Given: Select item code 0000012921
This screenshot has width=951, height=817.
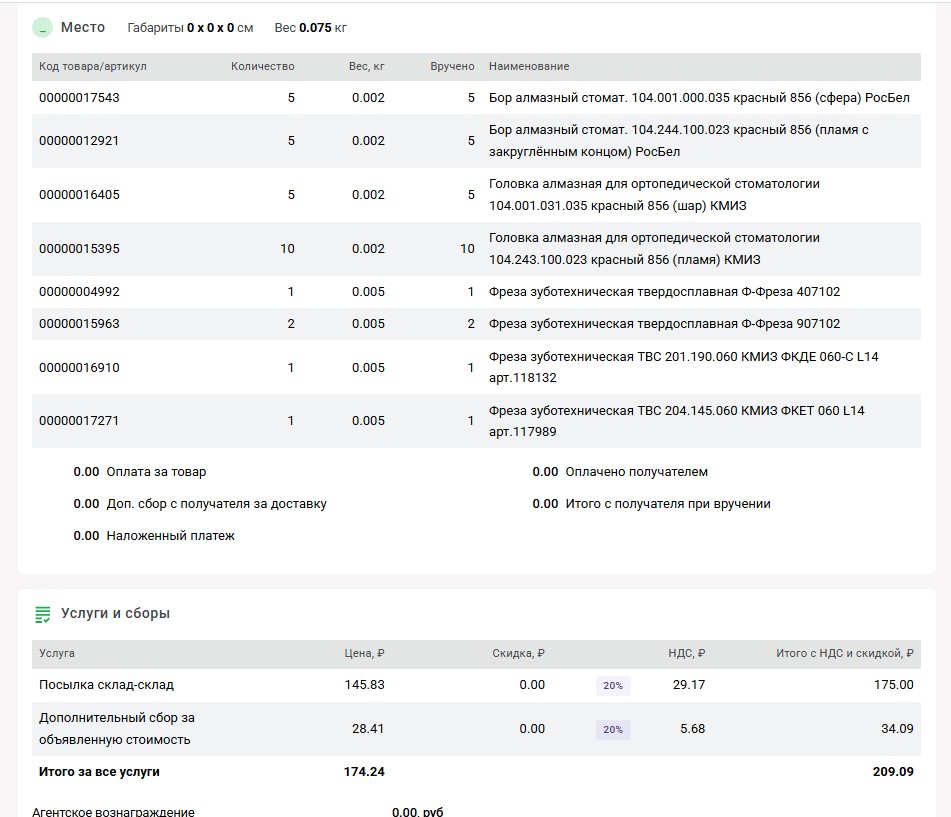Looking at the screenshot, I should tap(79, 141).
